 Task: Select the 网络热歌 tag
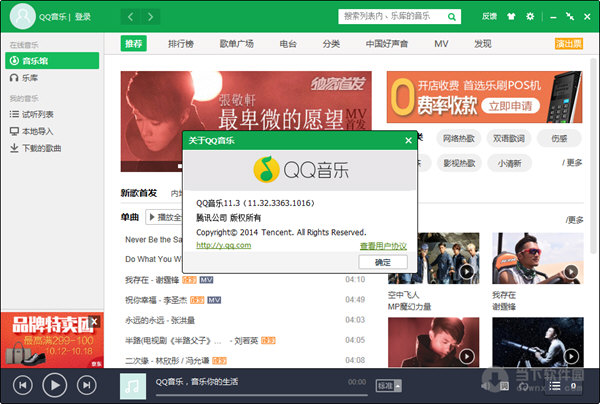click(x=458, y=138)
